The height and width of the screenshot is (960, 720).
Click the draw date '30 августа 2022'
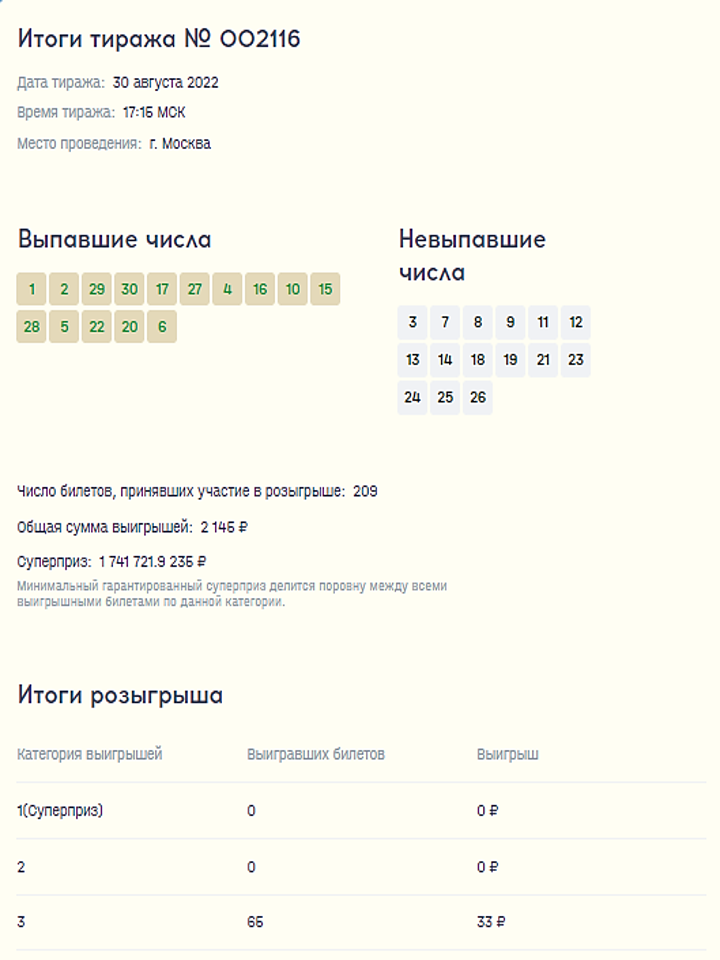pos(166,83)
